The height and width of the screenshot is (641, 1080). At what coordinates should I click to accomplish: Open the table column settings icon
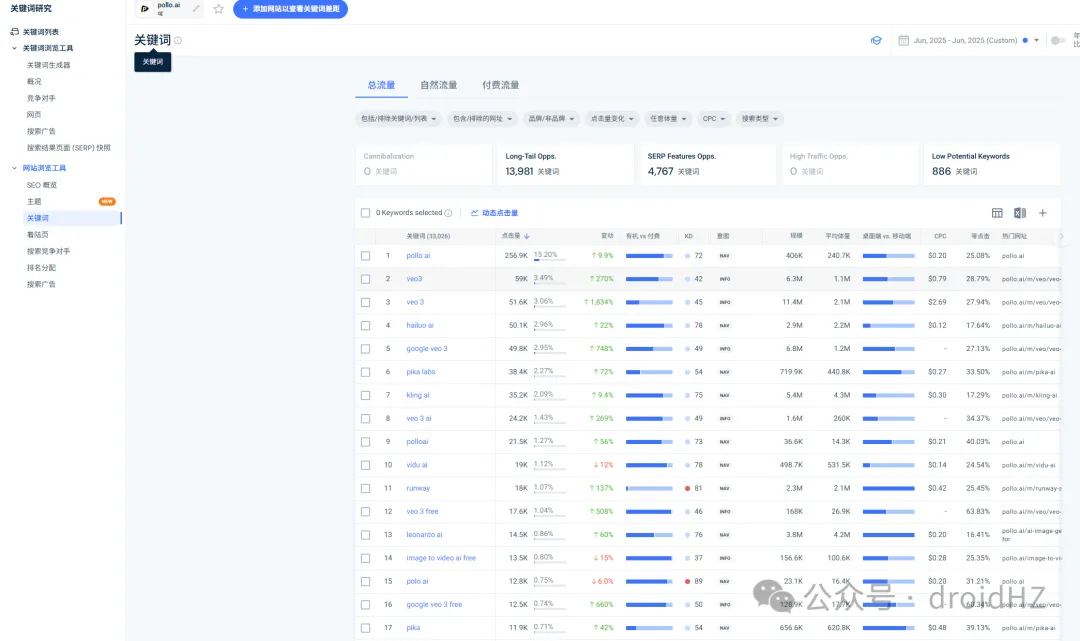997,213
